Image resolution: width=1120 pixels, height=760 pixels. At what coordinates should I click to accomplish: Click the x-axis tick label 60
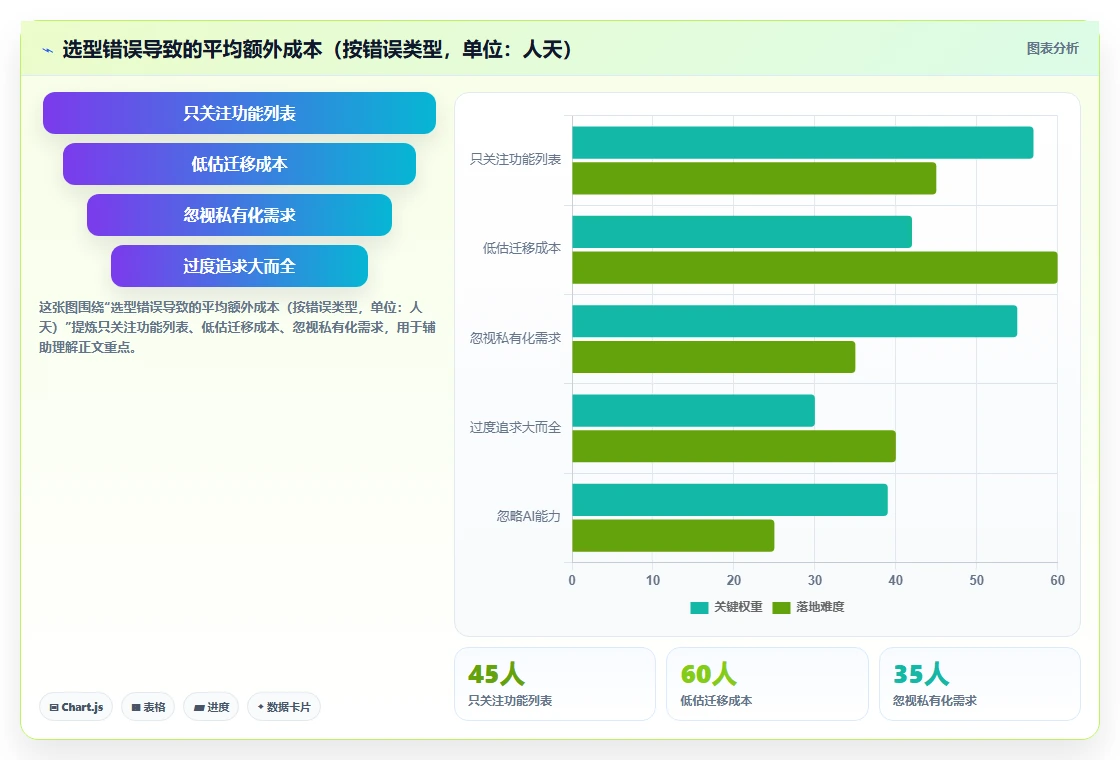point(1057,581)
